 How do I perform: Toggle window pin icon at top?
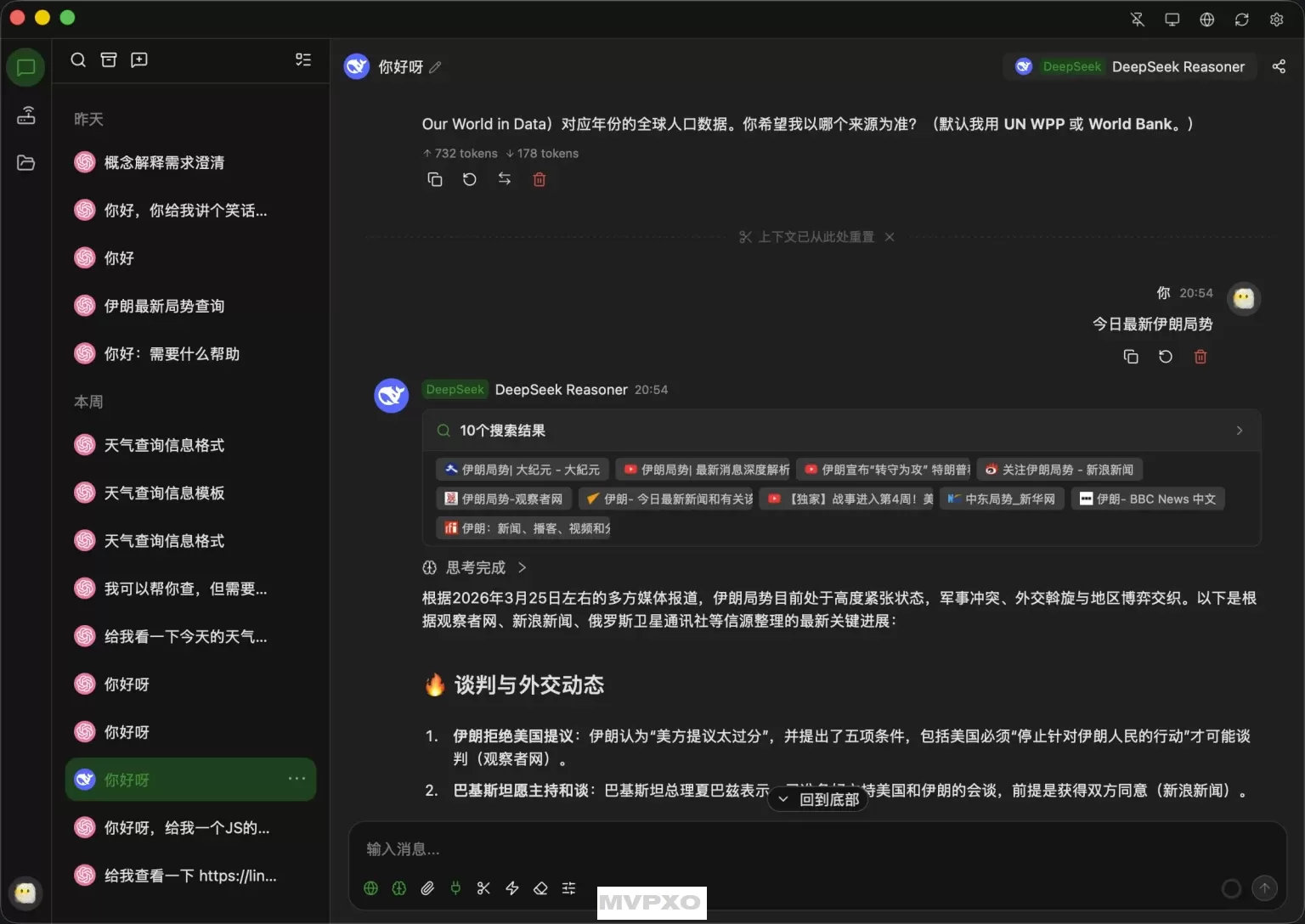[x=1137, y=19]
